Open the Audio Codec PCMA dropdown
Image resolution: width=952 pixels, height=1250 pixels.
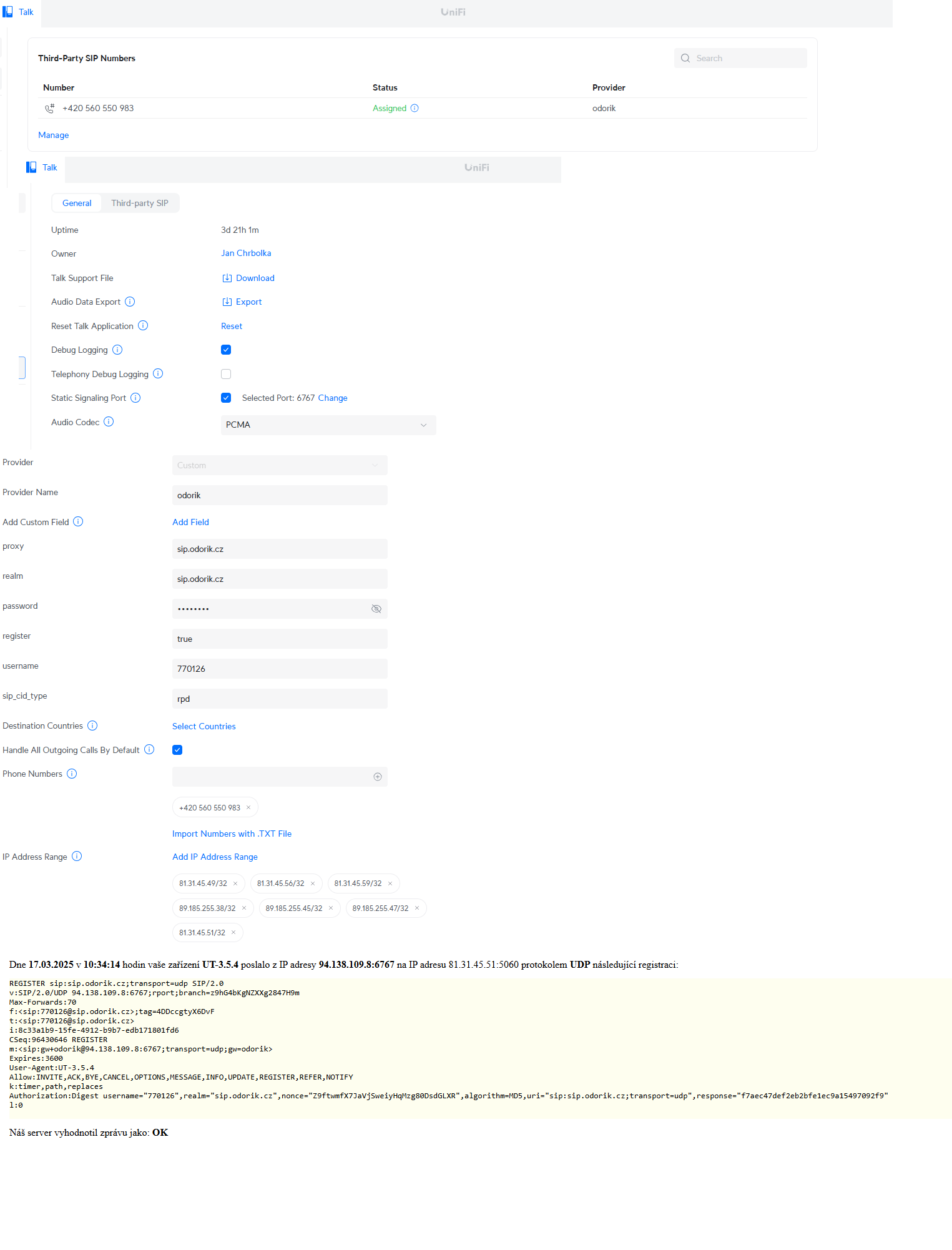click(x=328, y=425)
